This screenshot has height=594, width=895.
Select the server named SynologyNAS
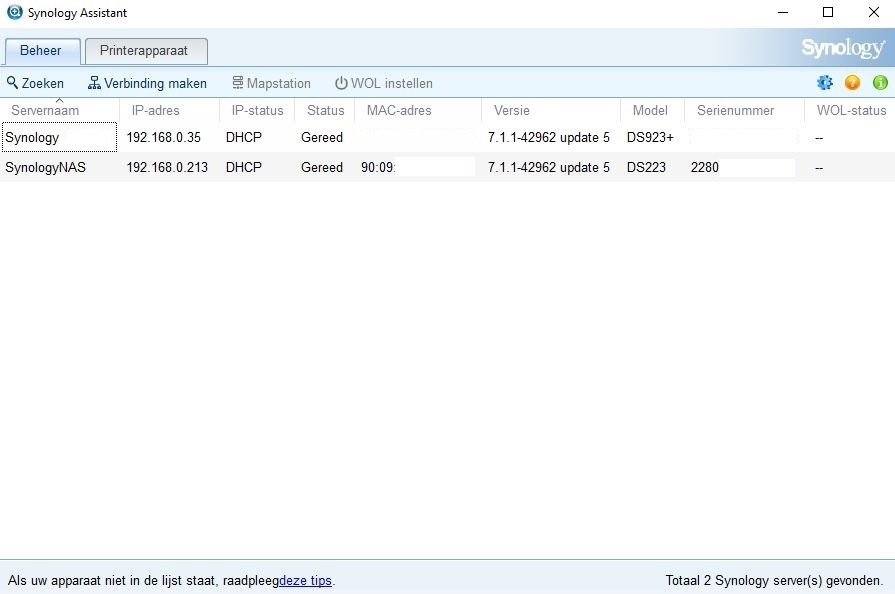tap(46, 167)
